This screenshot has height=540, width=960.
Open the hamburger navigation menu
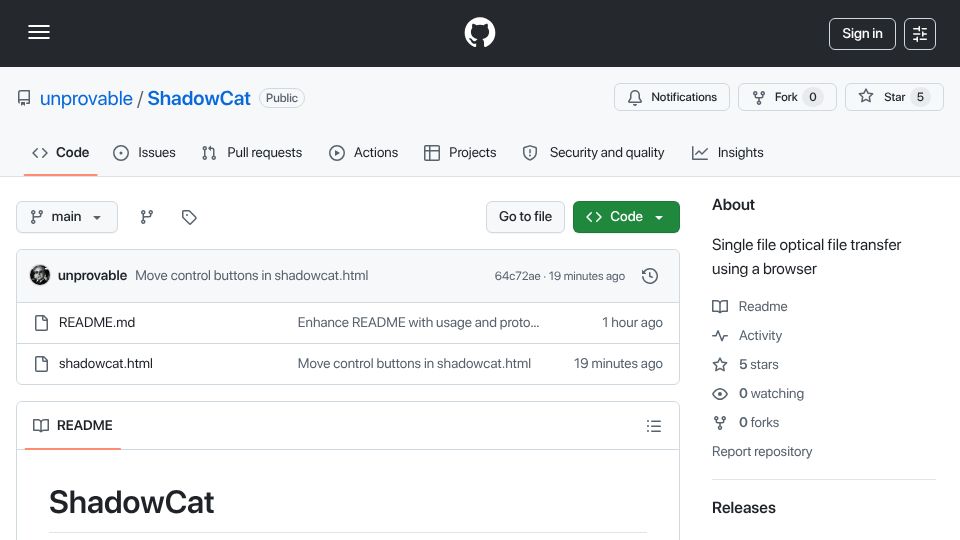tap(39, 32)
